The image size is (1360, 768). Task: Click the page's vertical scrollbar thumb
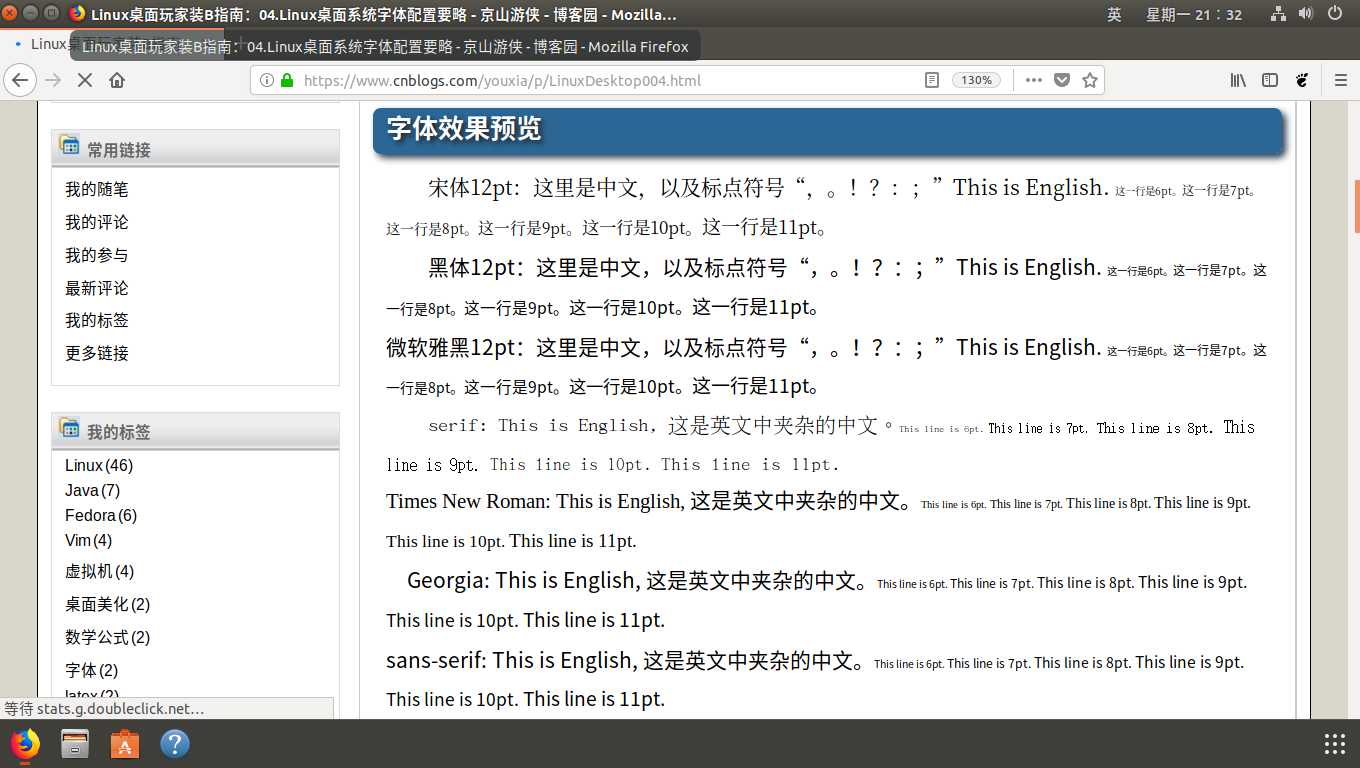1356,205
